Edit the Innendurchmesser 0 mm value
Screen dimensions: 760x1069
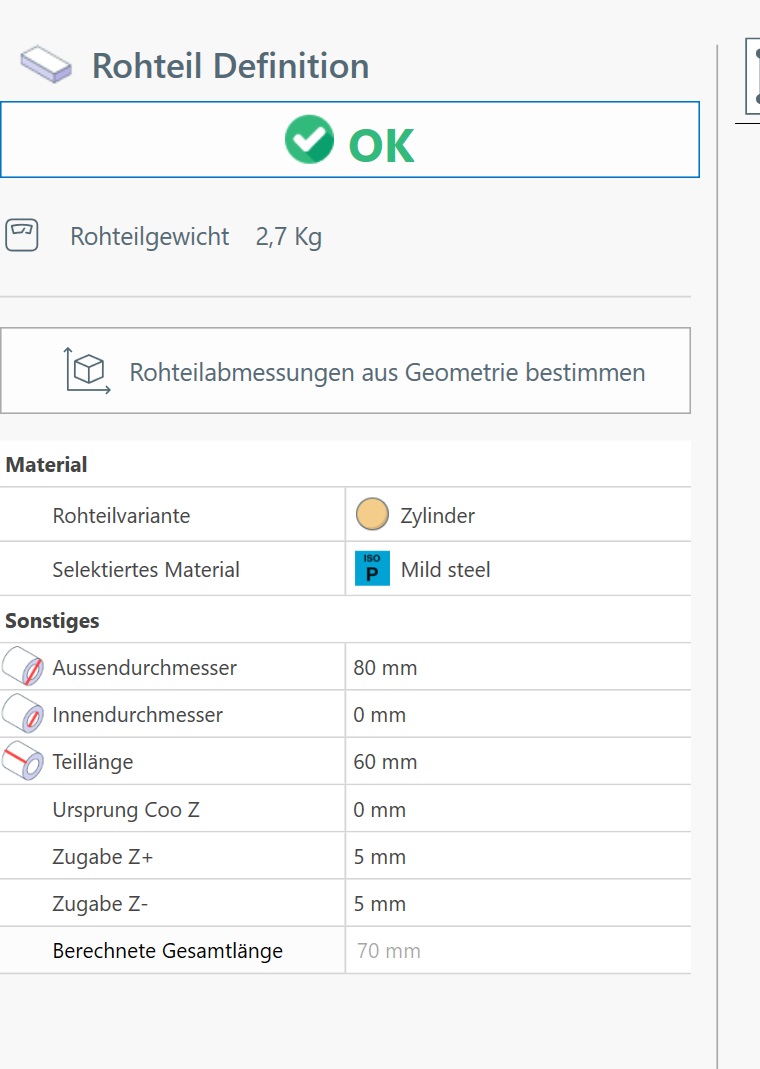point(518,714)
